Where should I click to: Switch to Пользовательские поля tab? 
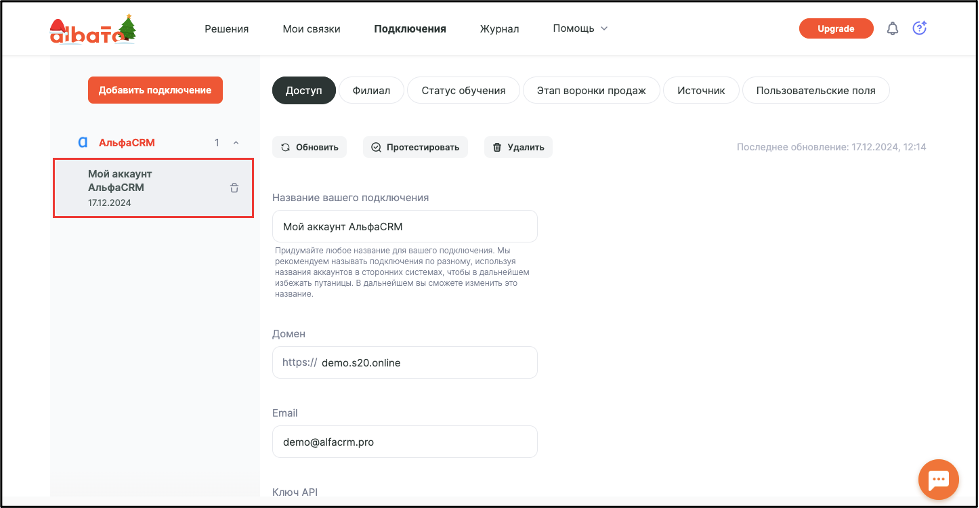click(x=815, y=90)
